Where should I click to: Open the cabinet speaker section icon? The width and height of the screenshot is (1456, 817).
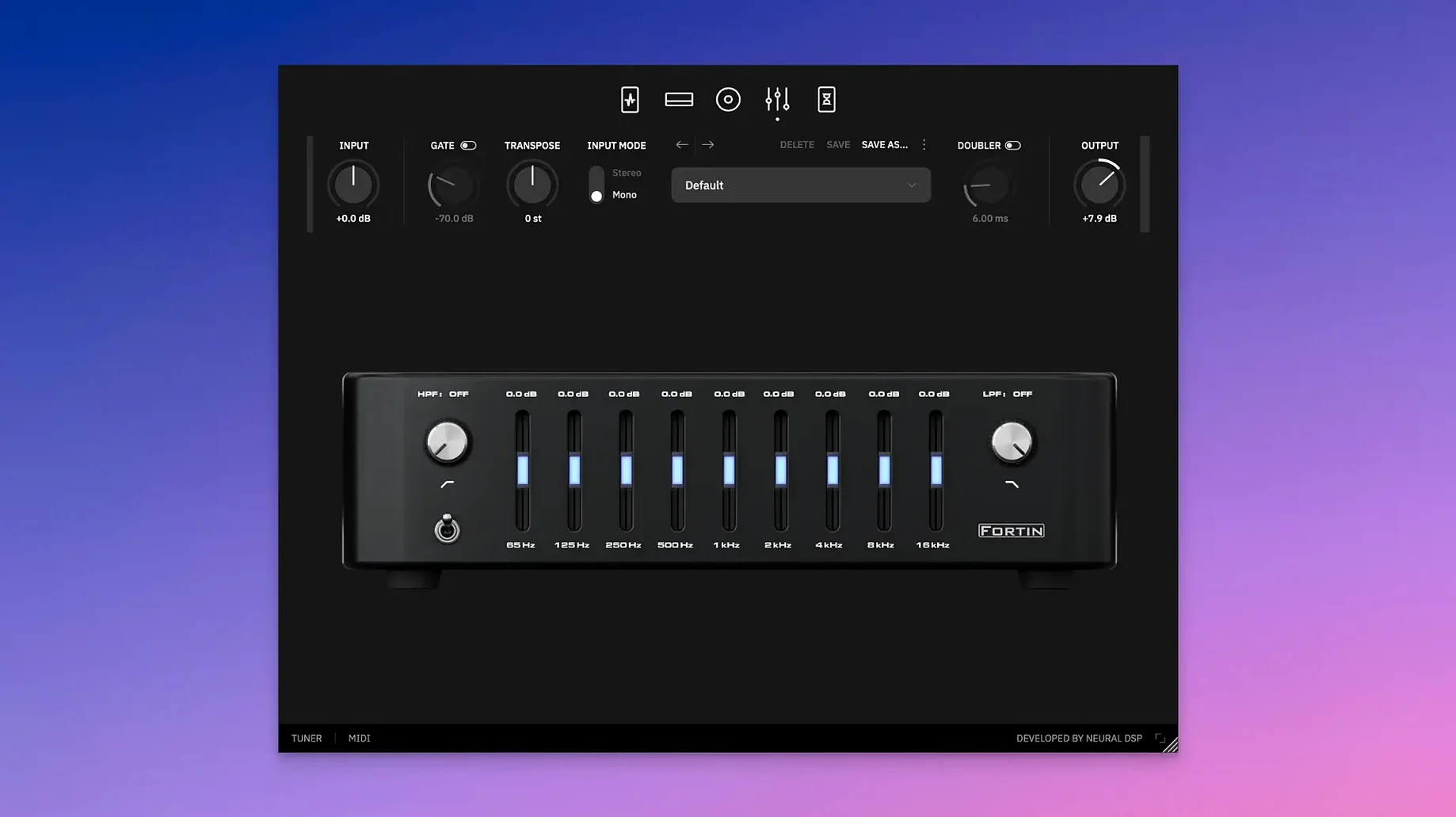728,100
